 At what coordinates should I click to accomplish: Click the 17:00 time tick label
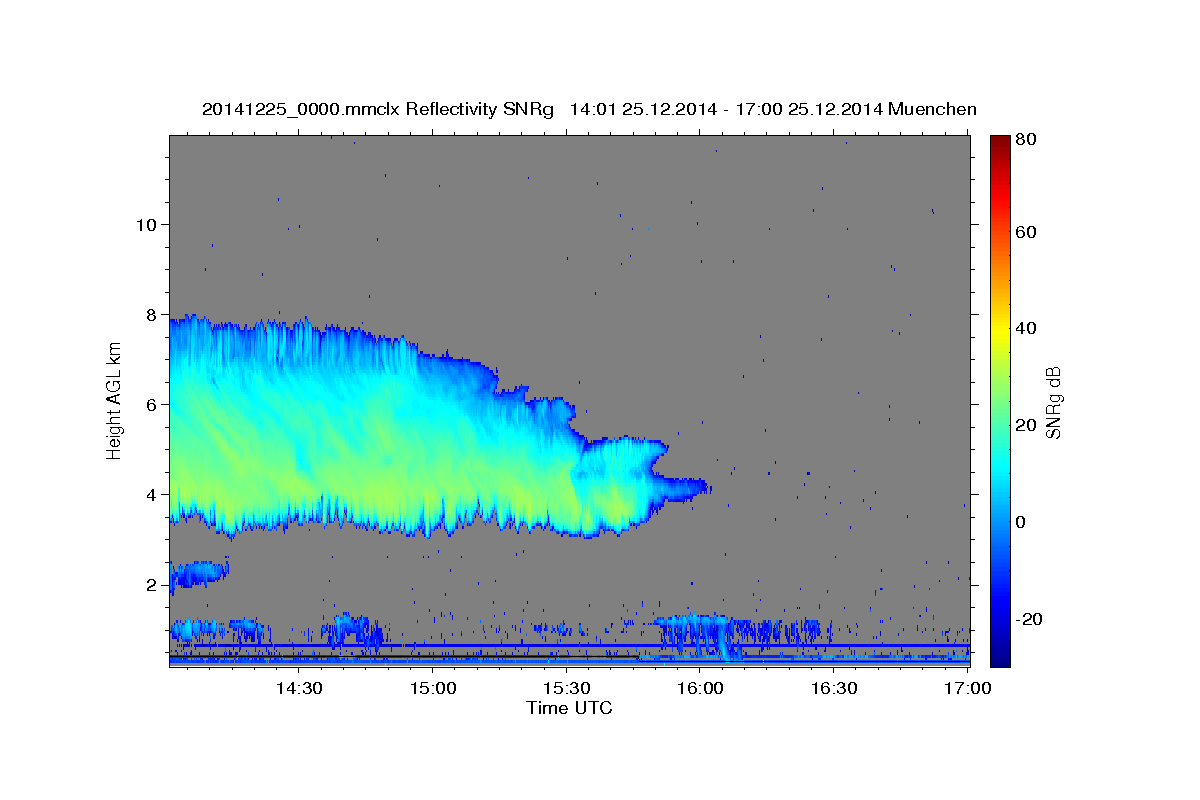pos(969,689)
